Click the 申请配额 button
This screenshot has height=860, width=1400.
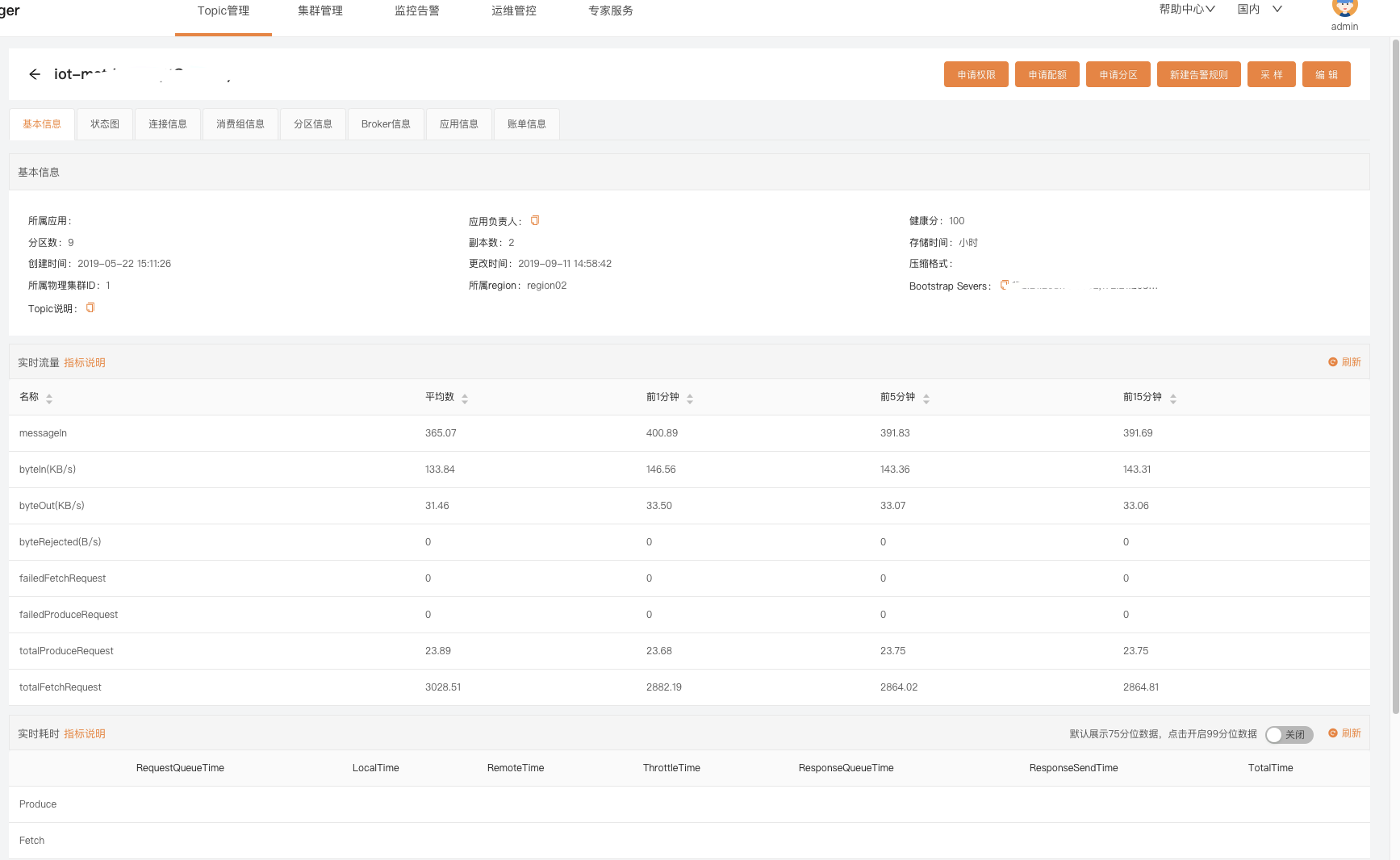pos(1047,74)
